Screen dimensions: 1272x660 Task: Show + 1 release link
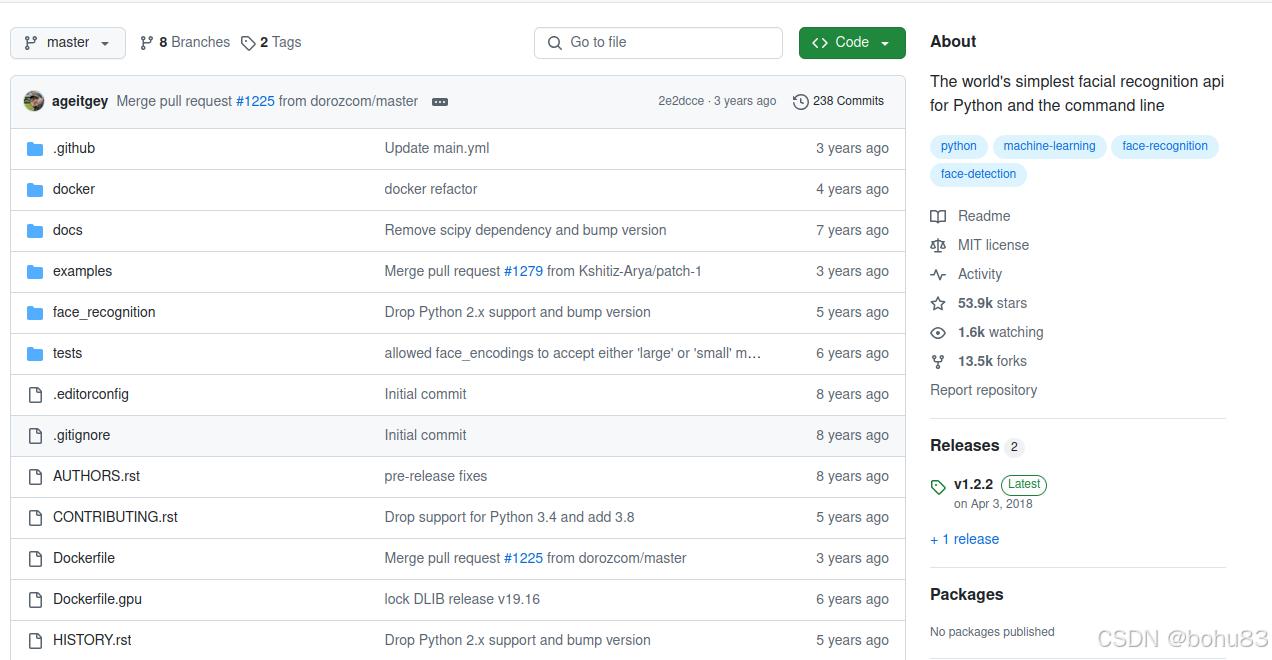coord(964,539)
